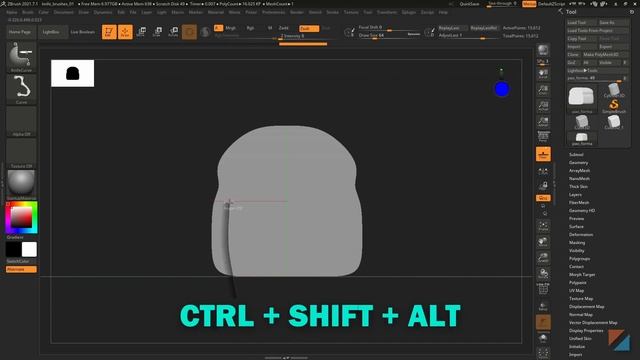
Task: Click the QuickSave button
Action: click(x=469, y=4)
